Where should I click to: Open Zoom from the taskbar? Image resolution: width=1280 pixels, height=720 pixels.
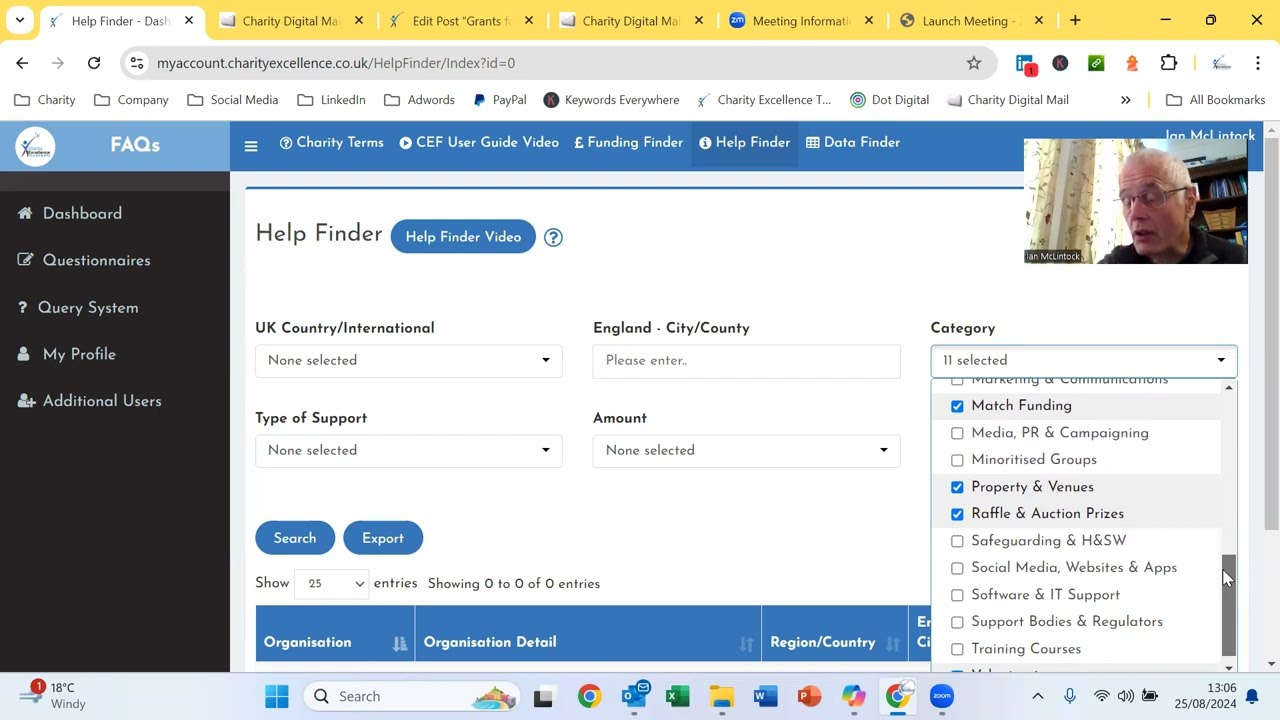click(x=942, y=696)
